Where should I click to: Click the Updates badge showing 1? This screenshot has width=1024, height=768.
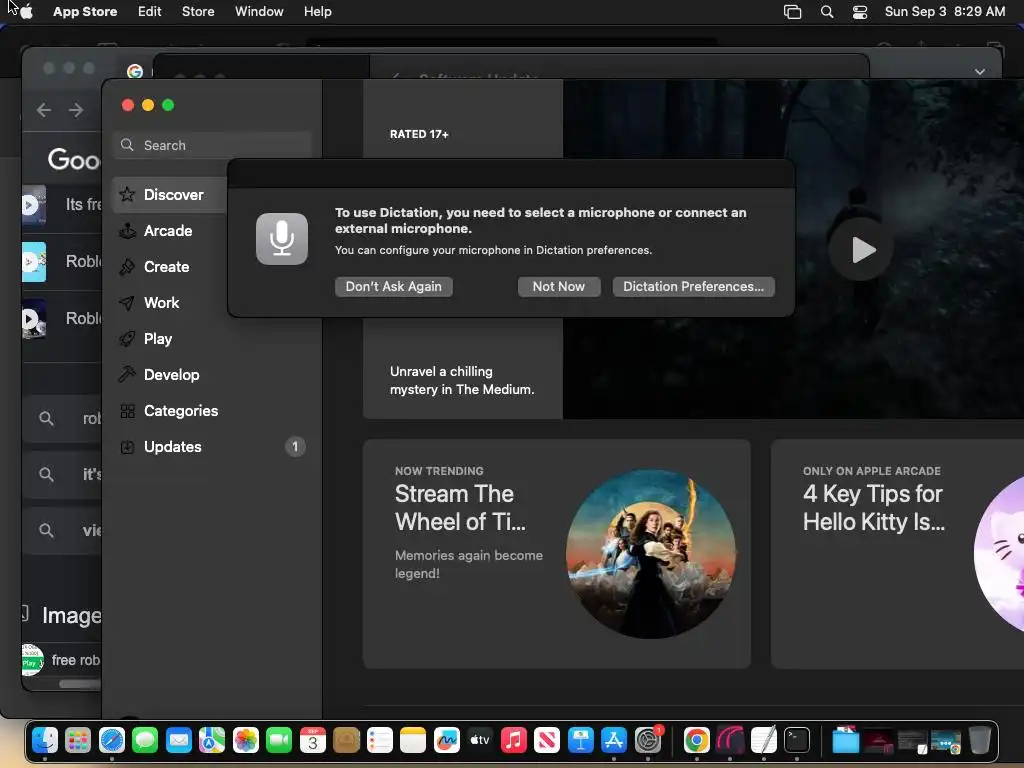coord(295,447)
